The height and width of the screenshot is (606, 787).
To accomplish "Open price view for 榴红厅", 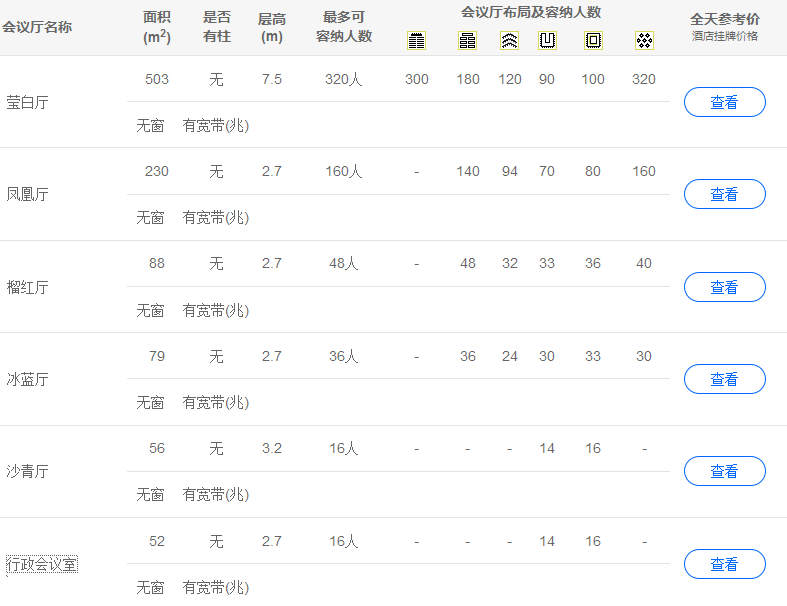I will [724, 287].
